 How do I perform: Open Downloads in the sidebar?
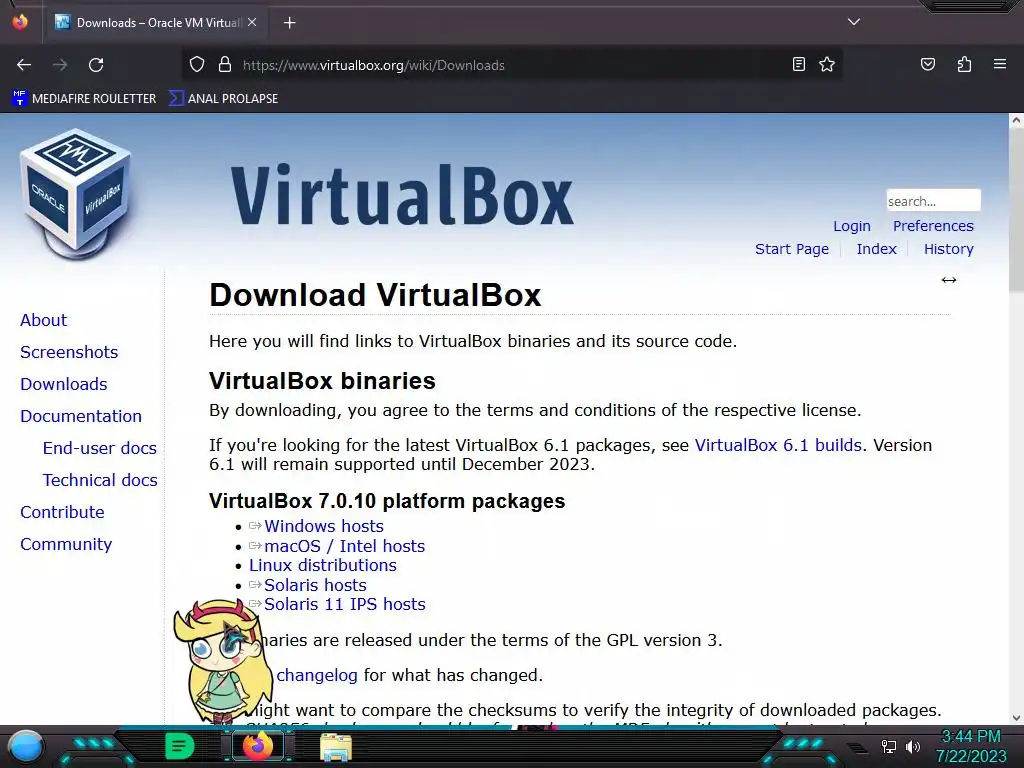click(64, 384)
